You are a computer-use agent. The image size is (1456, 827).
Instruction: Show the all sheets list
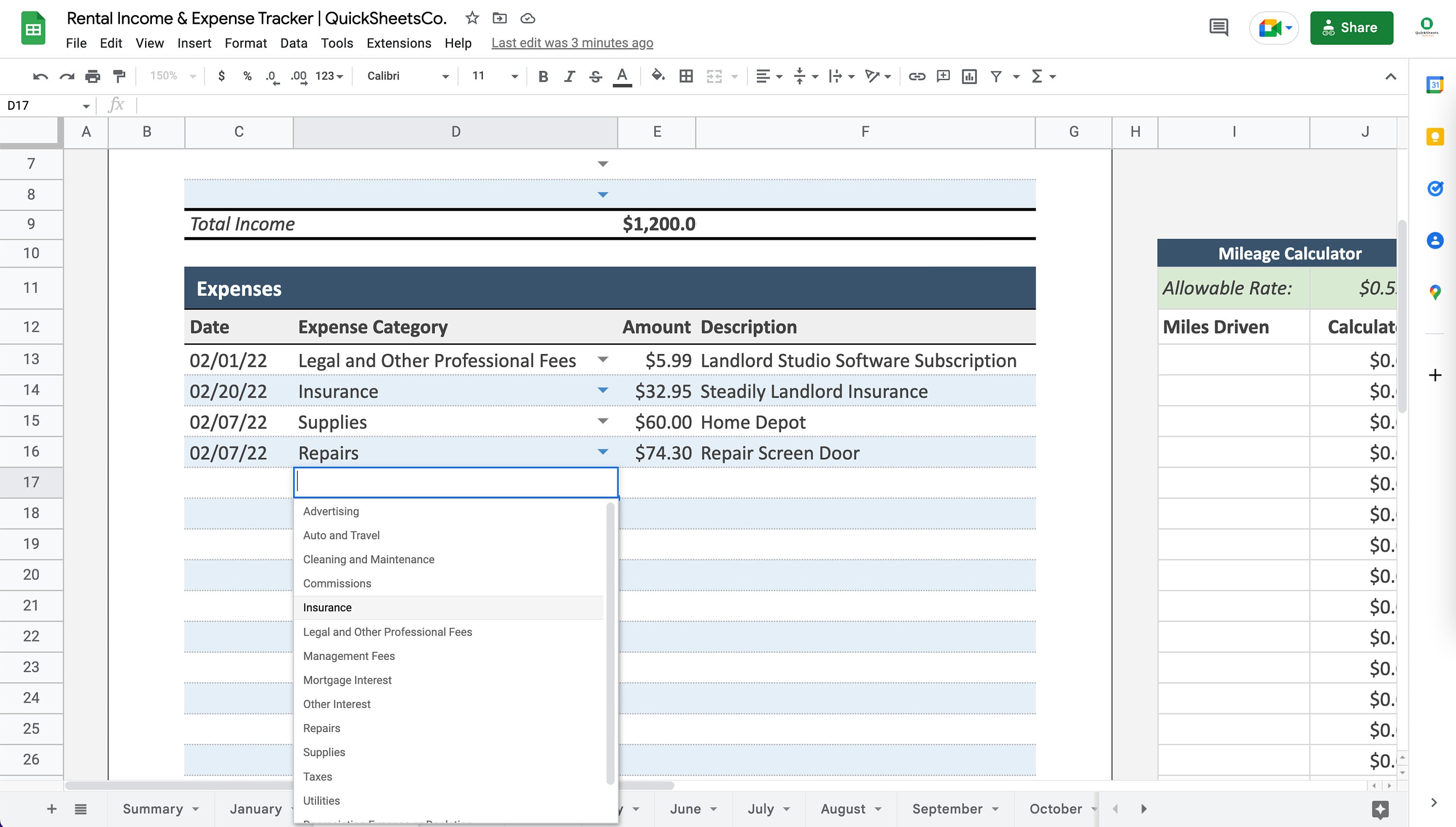[x=81, y=809]
